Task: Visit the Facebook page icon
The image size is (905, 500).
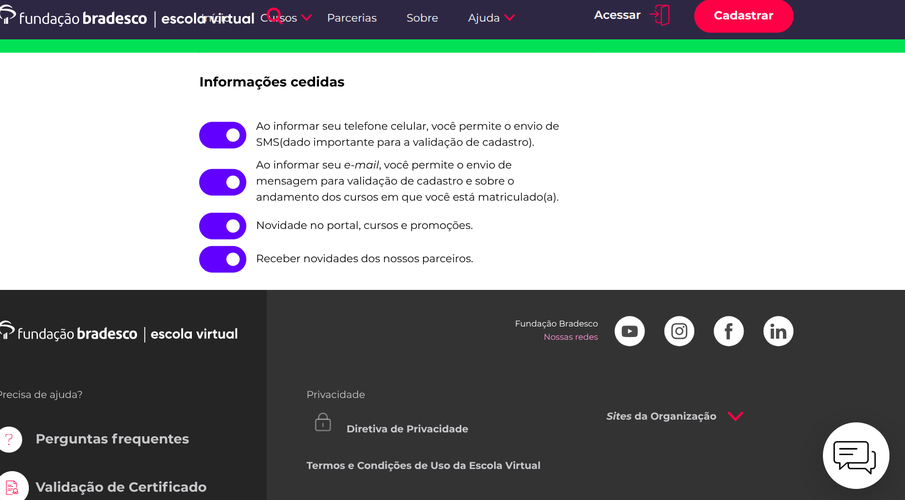Action: (728, 331)
